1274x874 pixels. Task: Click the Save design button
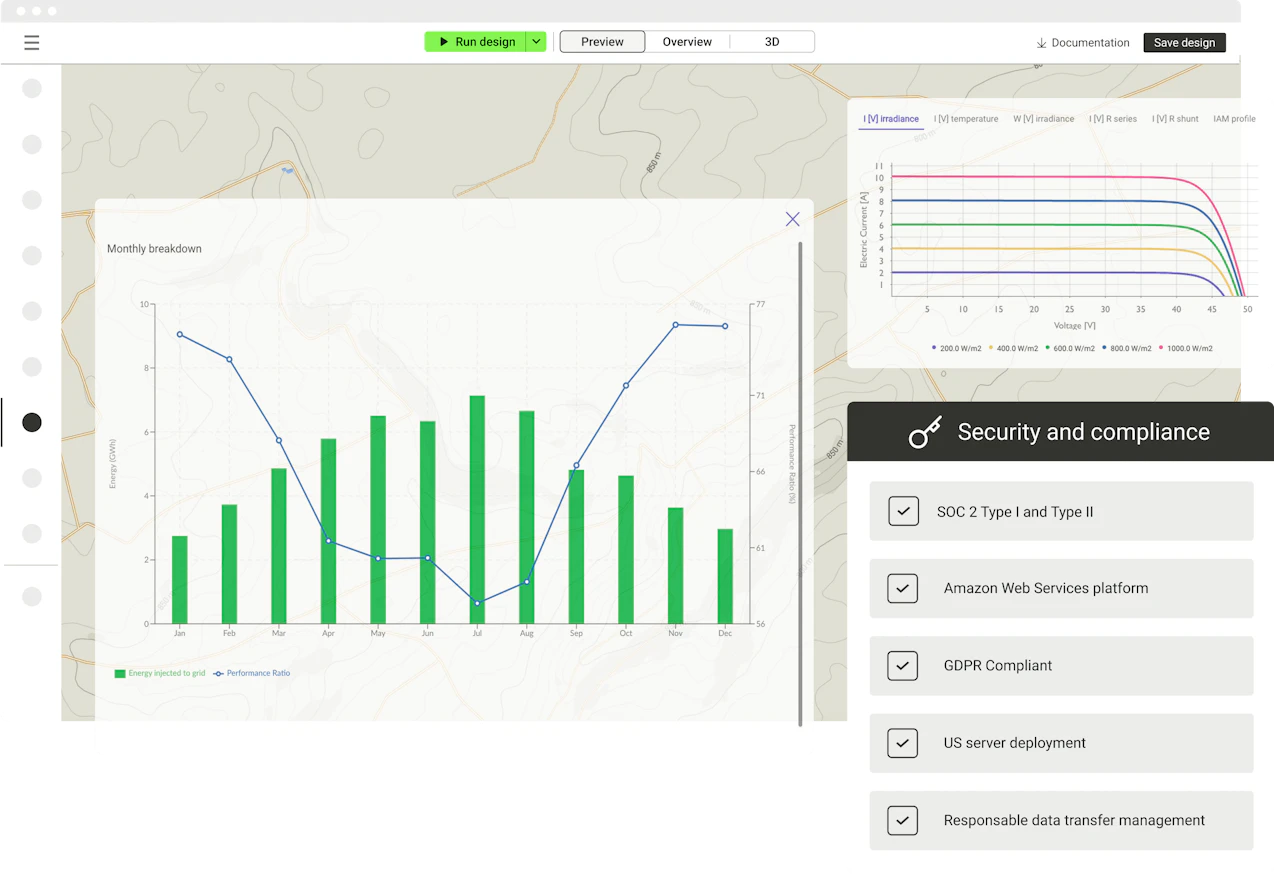coord(1184,43)
